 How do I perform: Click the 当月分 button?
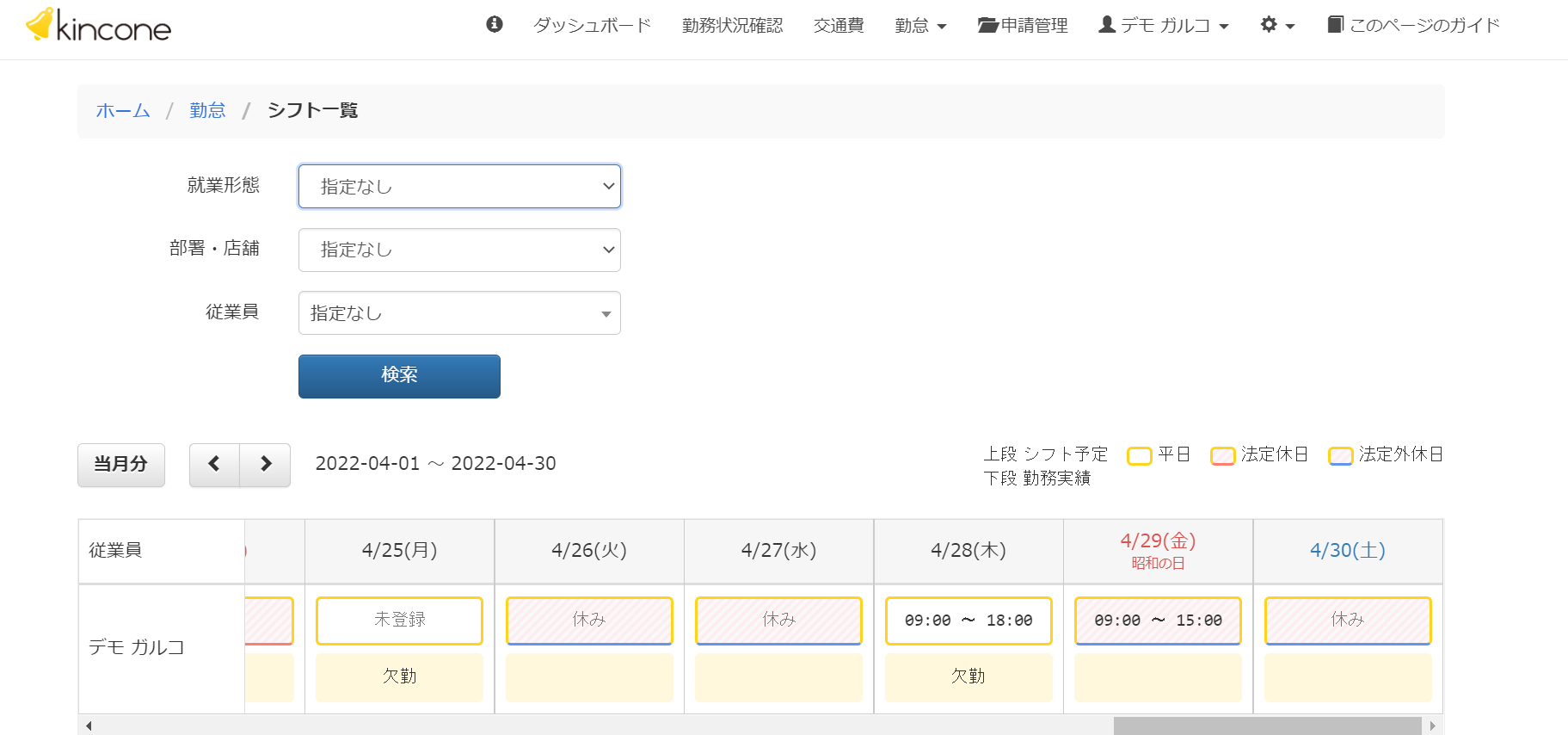pyautogui.click(x=121, y=465)
